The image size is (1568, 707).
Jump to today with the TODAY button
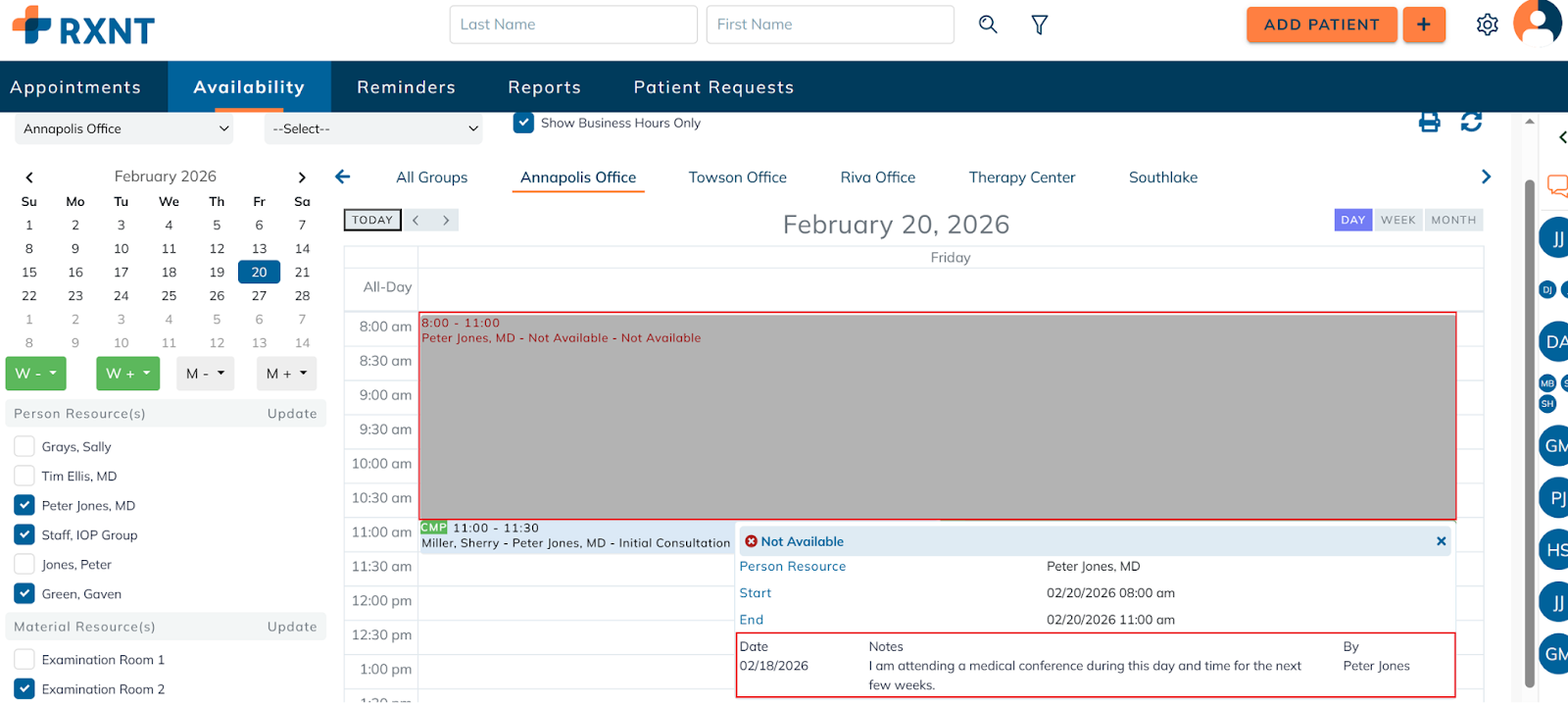[x=372, y=221]
